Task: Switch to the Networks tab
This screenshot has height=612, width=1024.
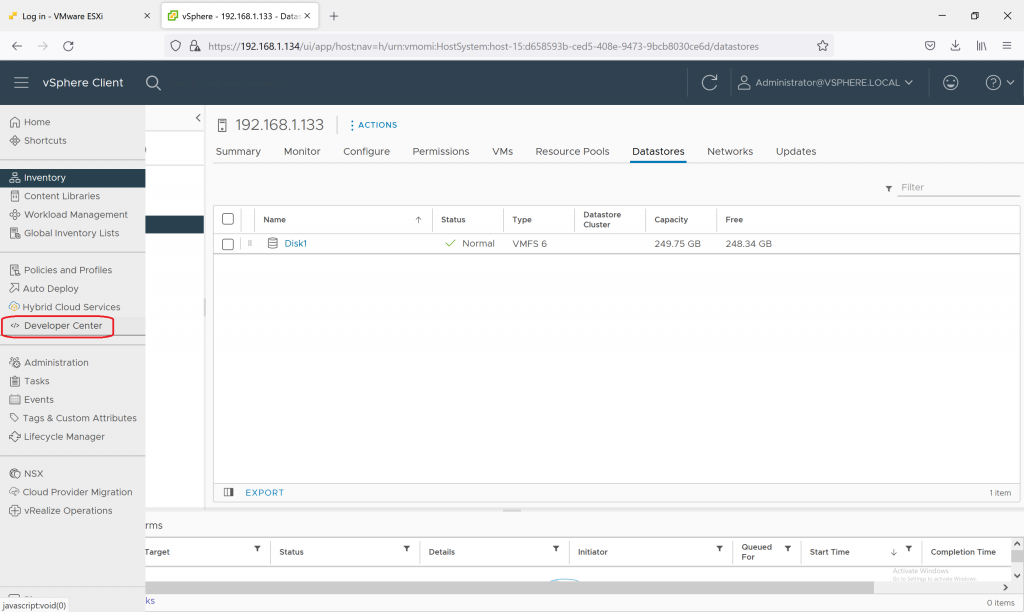Action: [x=730, y=152]
